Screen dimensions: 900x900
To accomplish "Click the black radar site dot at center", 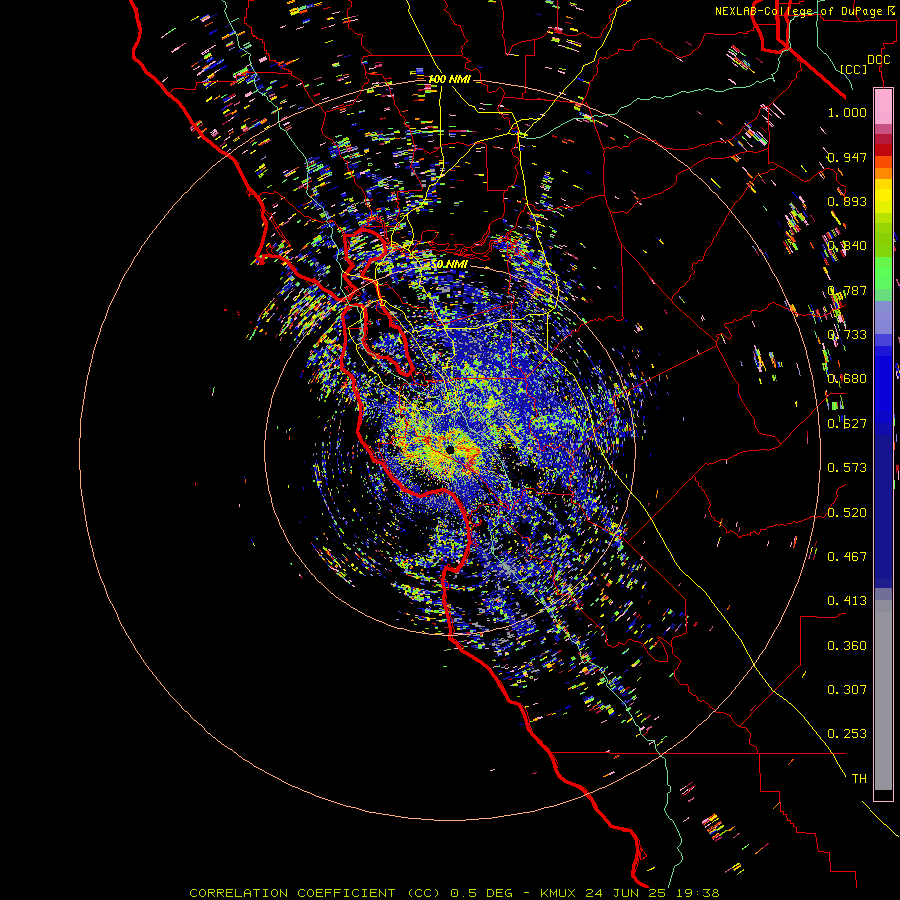I will click(450, 449).
